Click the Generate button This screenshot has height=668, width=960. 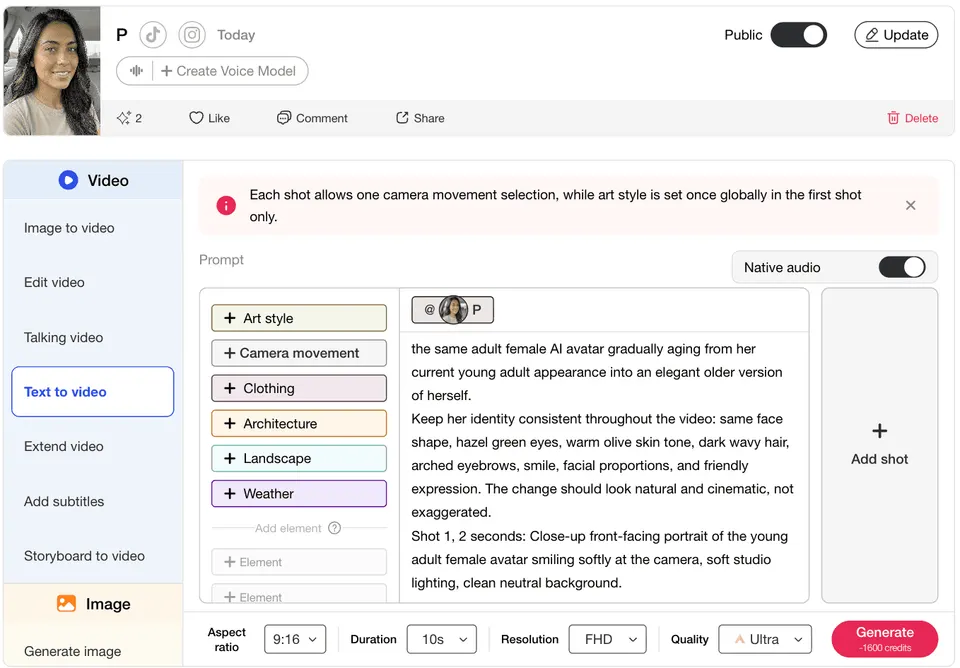[x=885, y=639]
